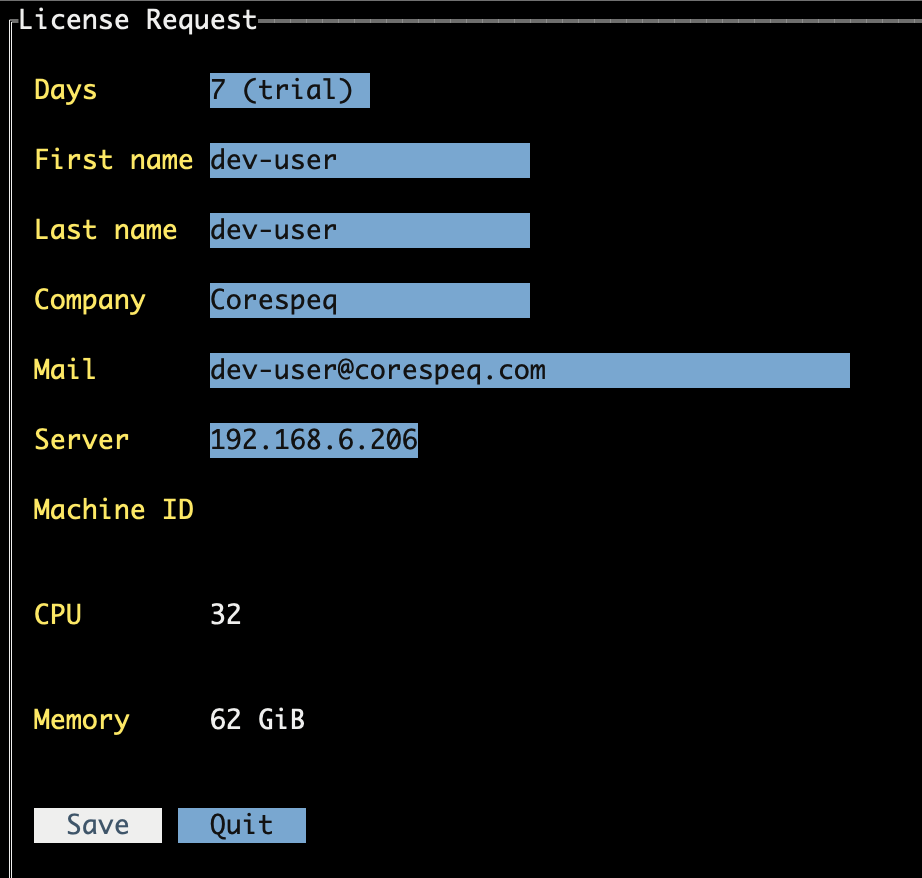The width and height of the screenshot is (922, 878).
Task: Click the Company label
Action: pos(90,300)
